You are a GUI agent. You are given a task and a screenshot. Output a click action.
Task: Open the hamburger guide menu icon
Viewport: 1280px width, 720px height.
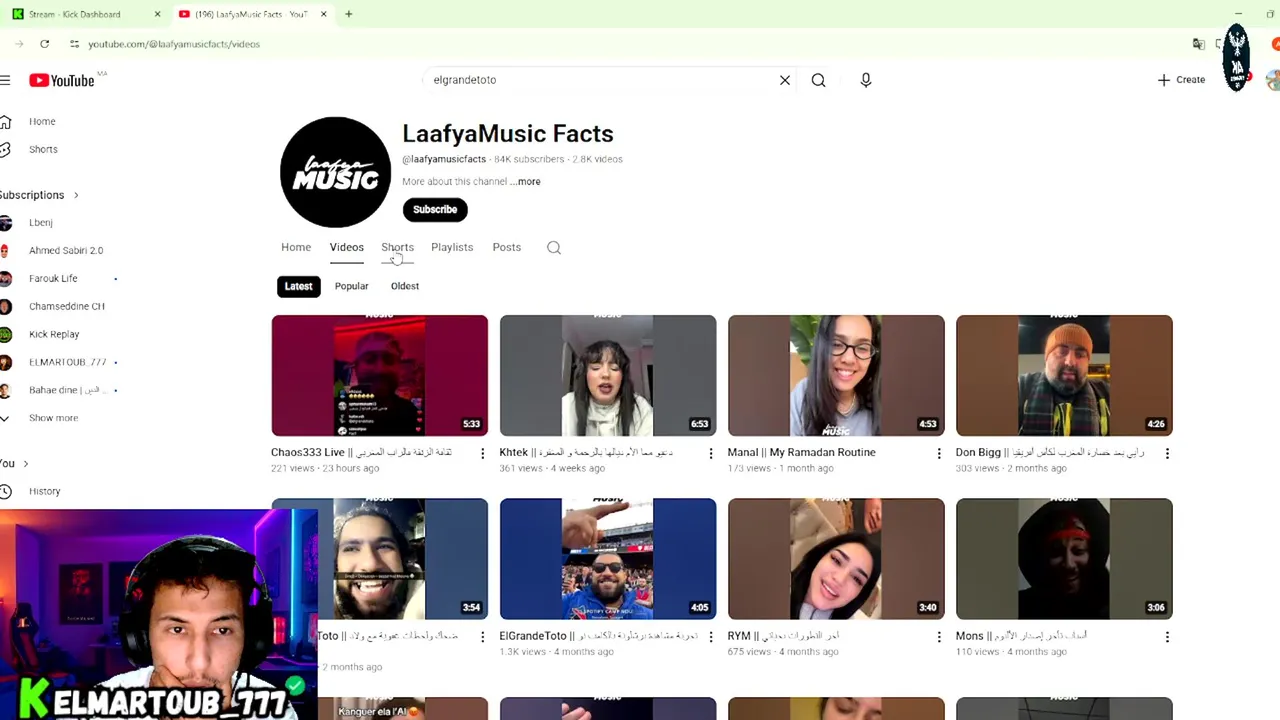coord(5,80)
